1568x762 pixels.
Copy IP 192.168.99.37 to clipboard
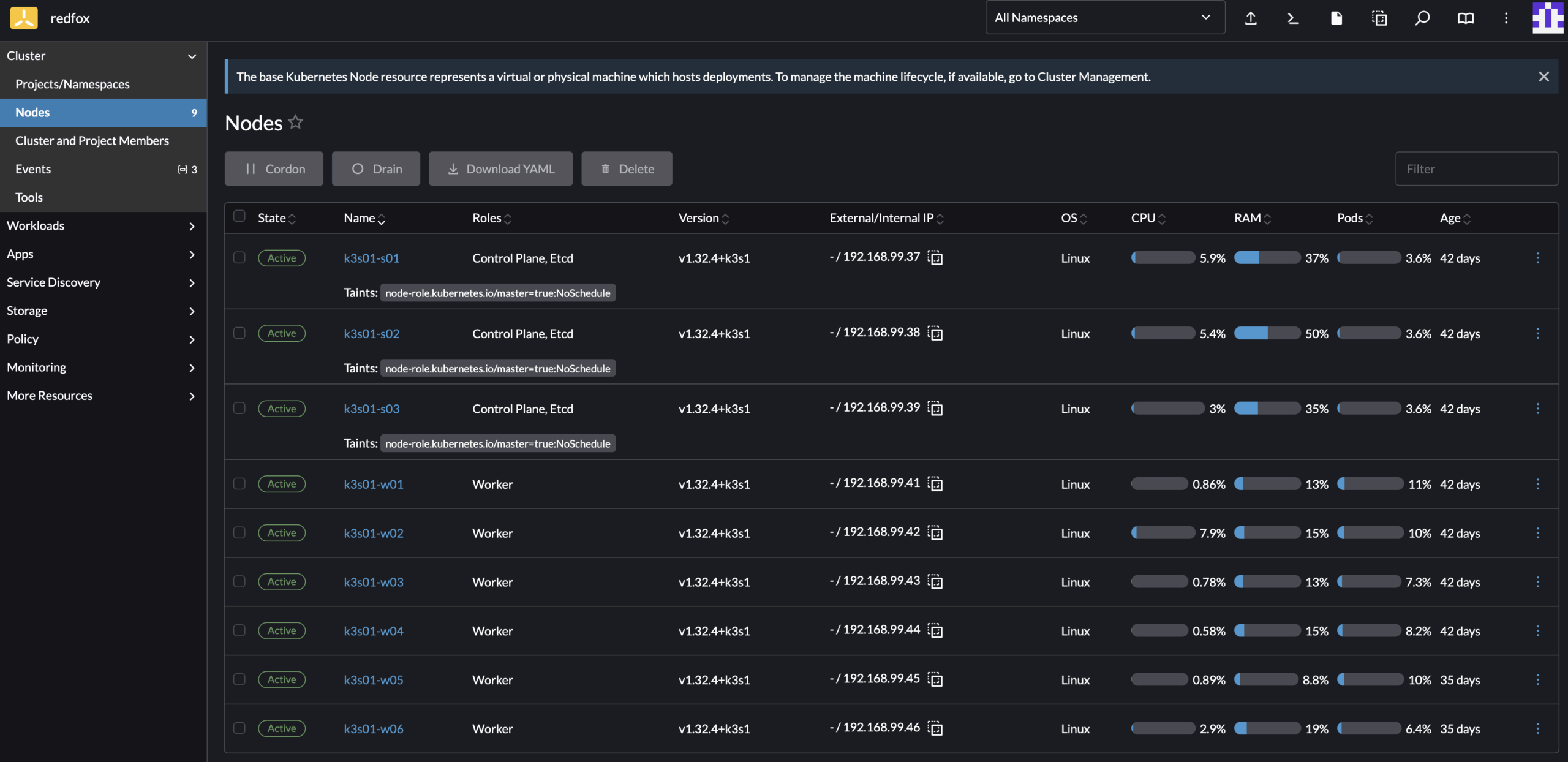(935, 257)
